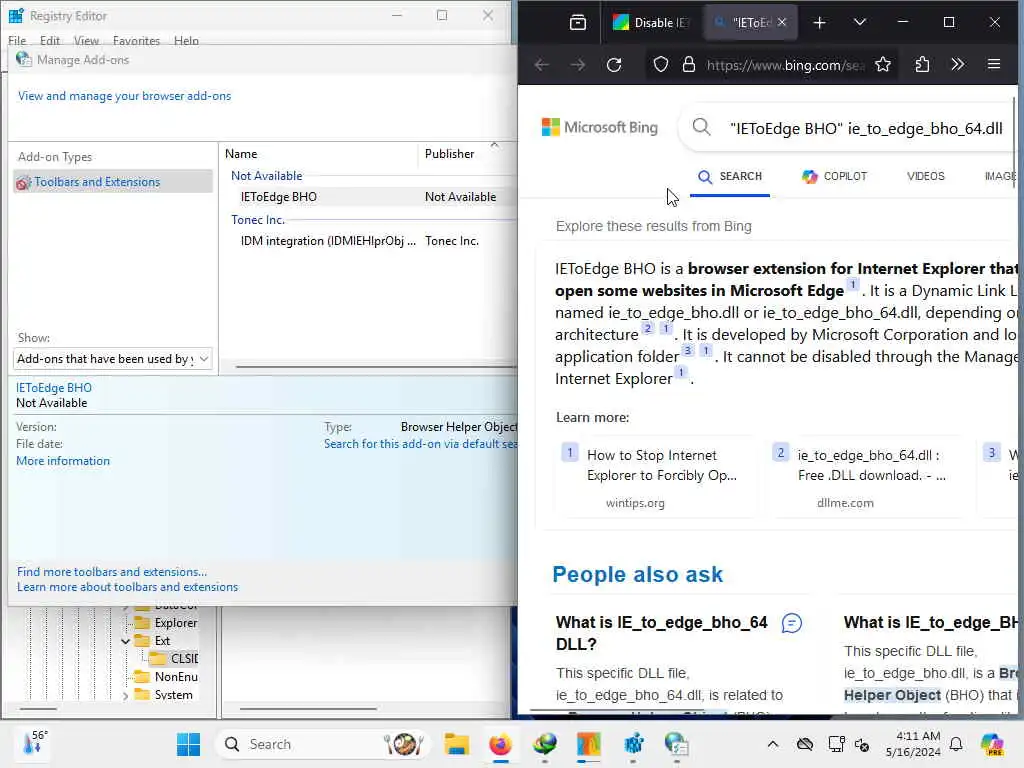Screen dimensions: 1024x768
Task: Edit the Bing search query box
Action: point(865,129)
